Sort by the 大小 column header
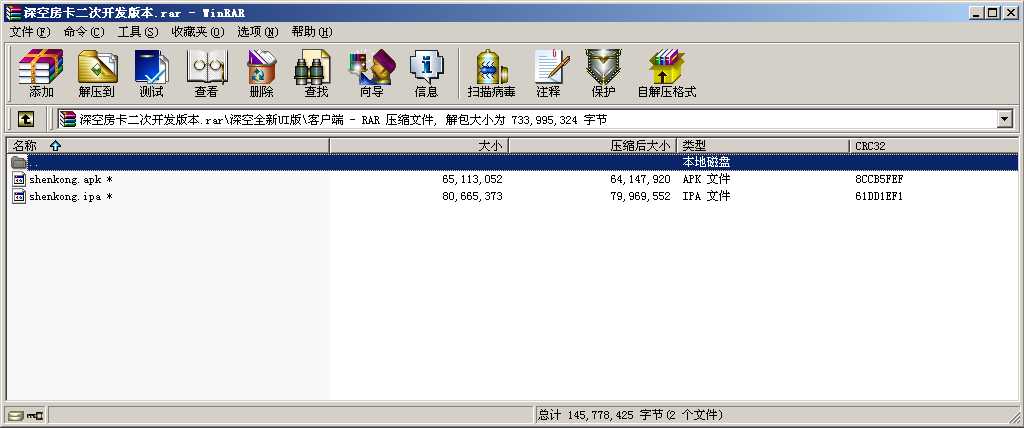The image size is (1024, 428). point(419,146)
